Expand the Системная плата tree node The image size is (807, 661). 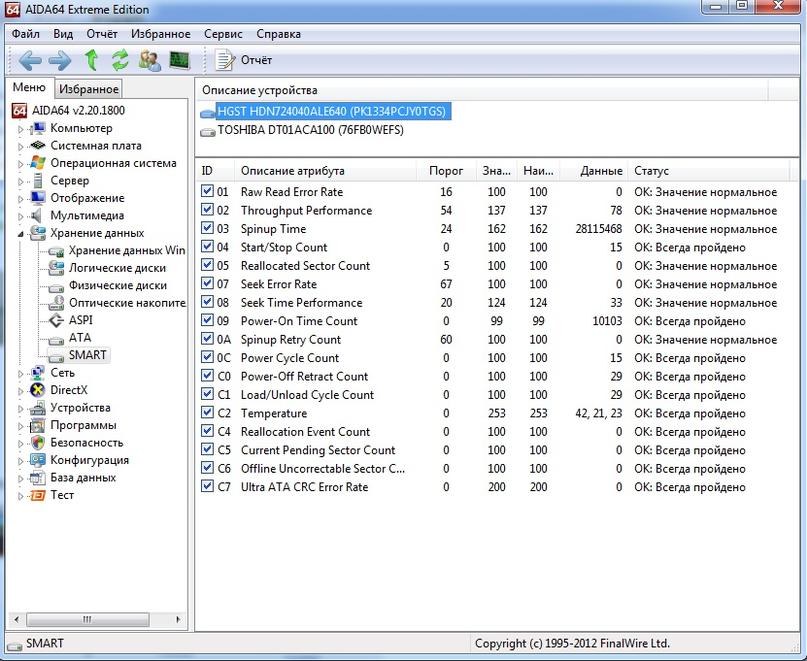tap(21, 147)
